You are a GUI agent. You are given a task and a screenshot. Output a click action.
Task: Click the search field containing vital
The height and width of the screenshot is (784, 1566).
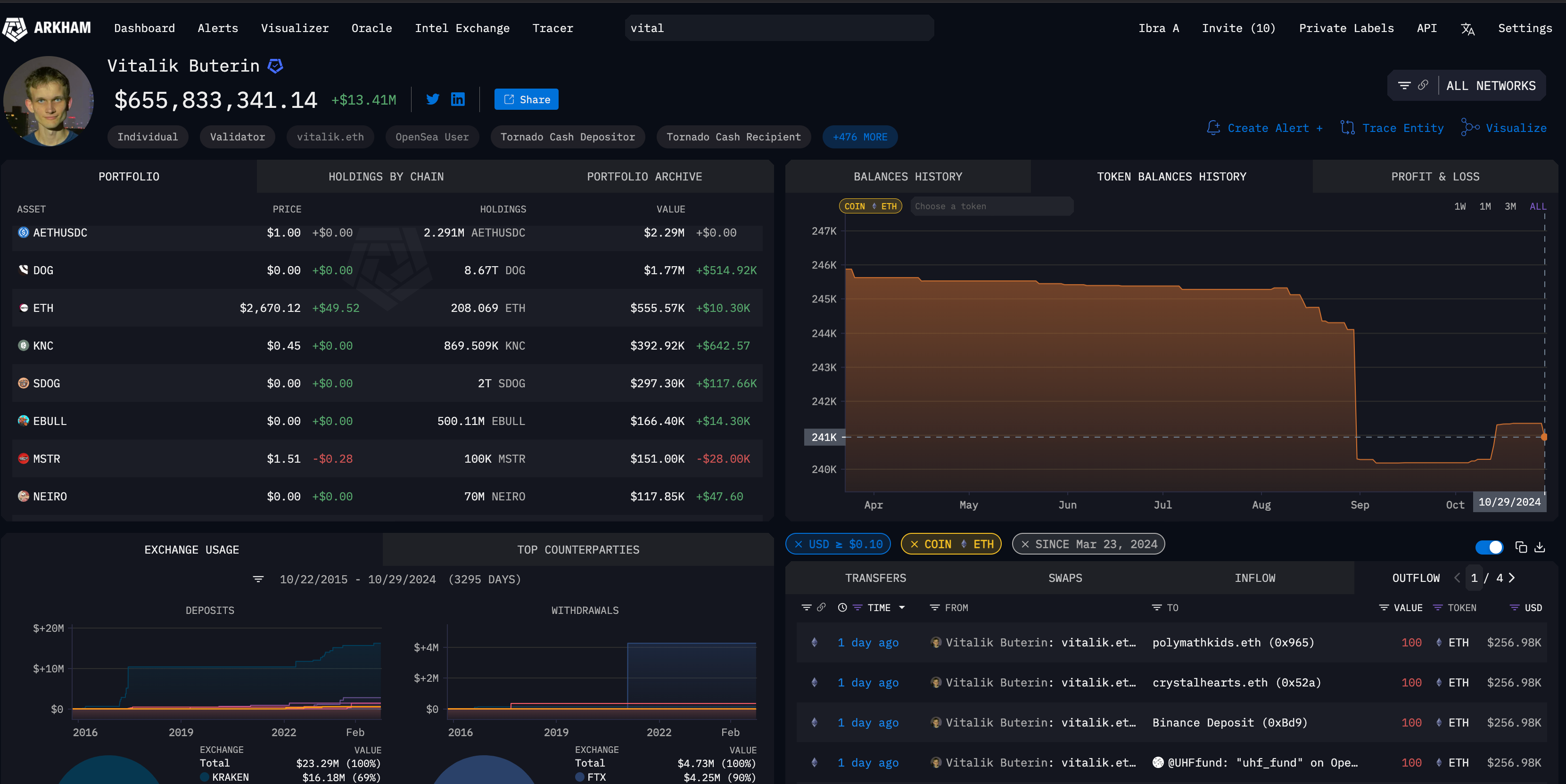click(779, 28)
